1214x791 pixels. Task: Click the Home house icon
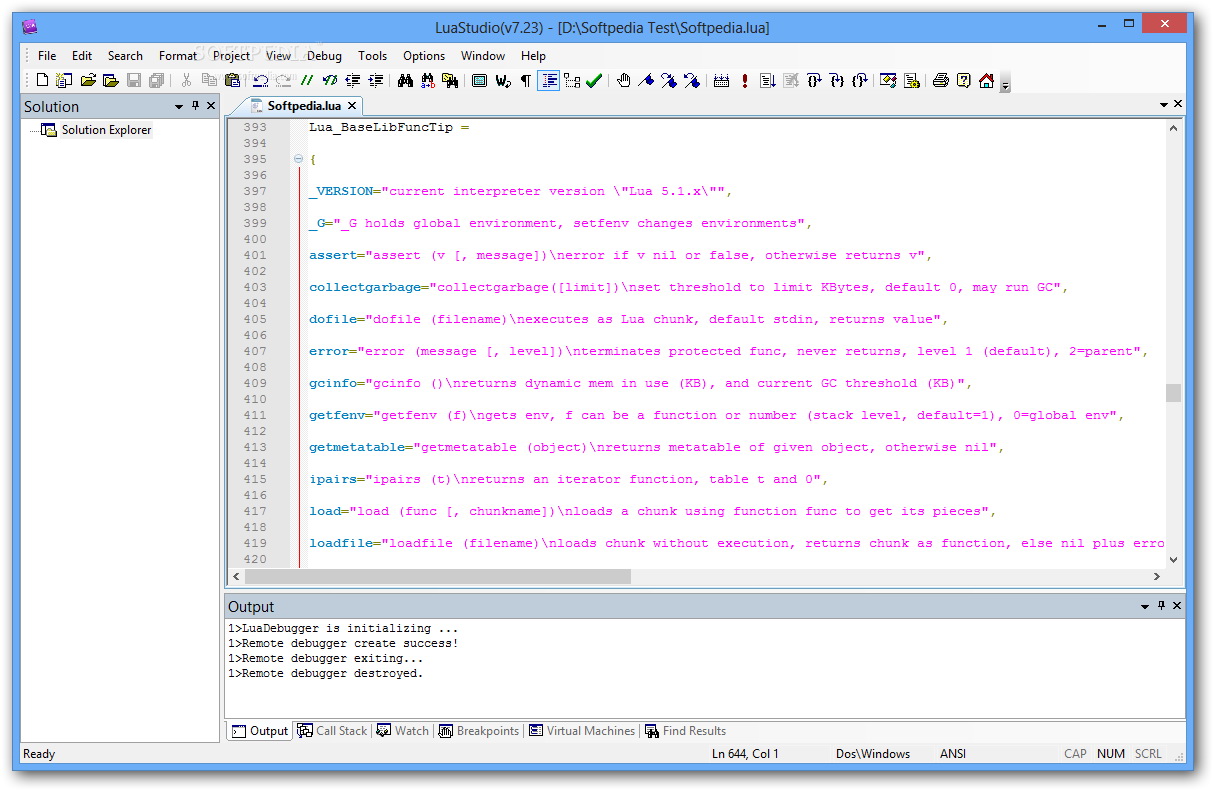pos(986,81)
